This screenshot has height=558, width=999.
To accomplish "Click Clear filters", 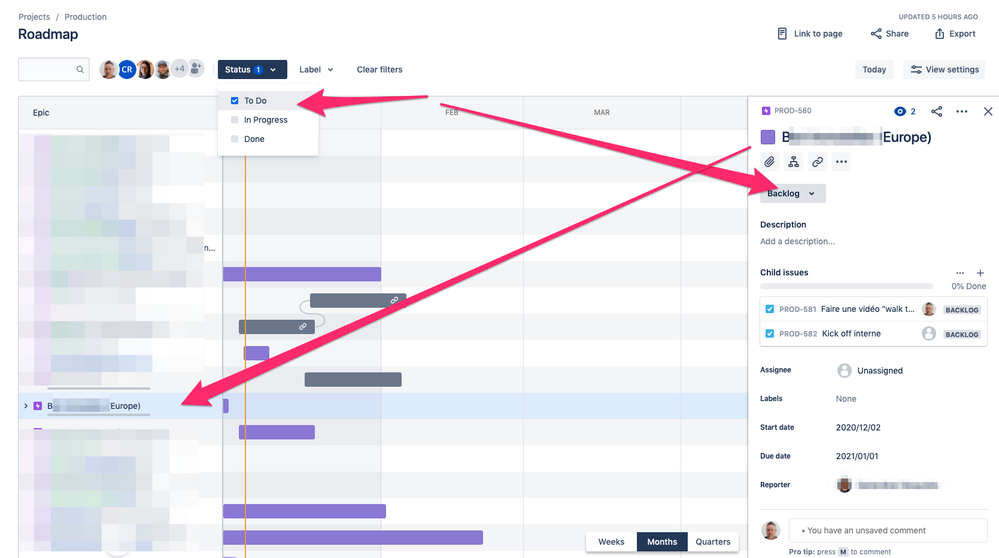I will [380, 69].
